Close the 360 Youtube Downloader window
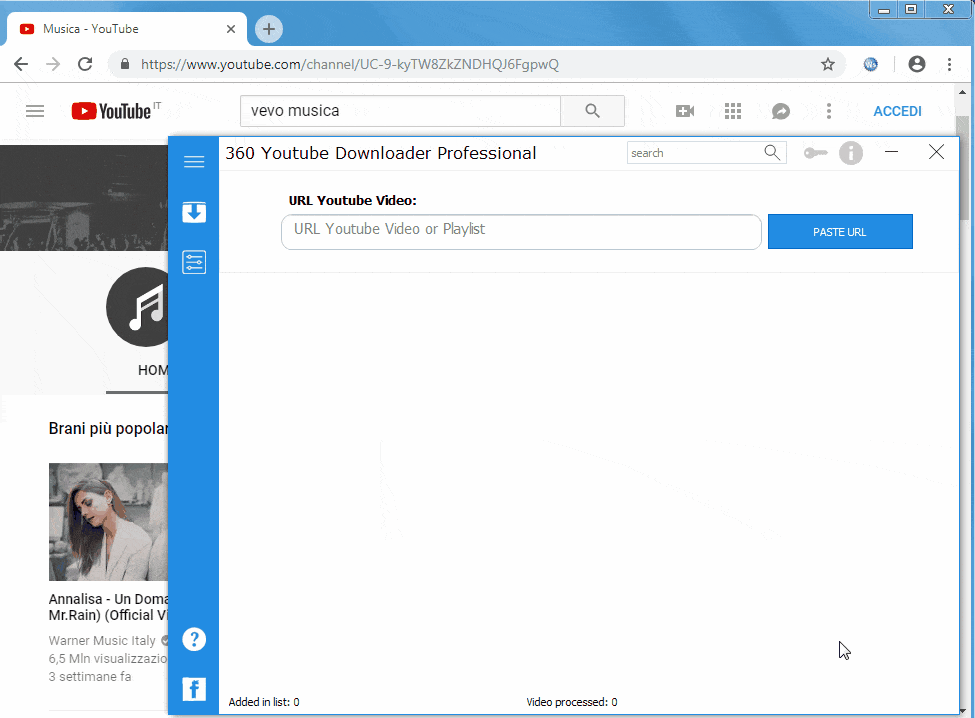 coord(936,152)
